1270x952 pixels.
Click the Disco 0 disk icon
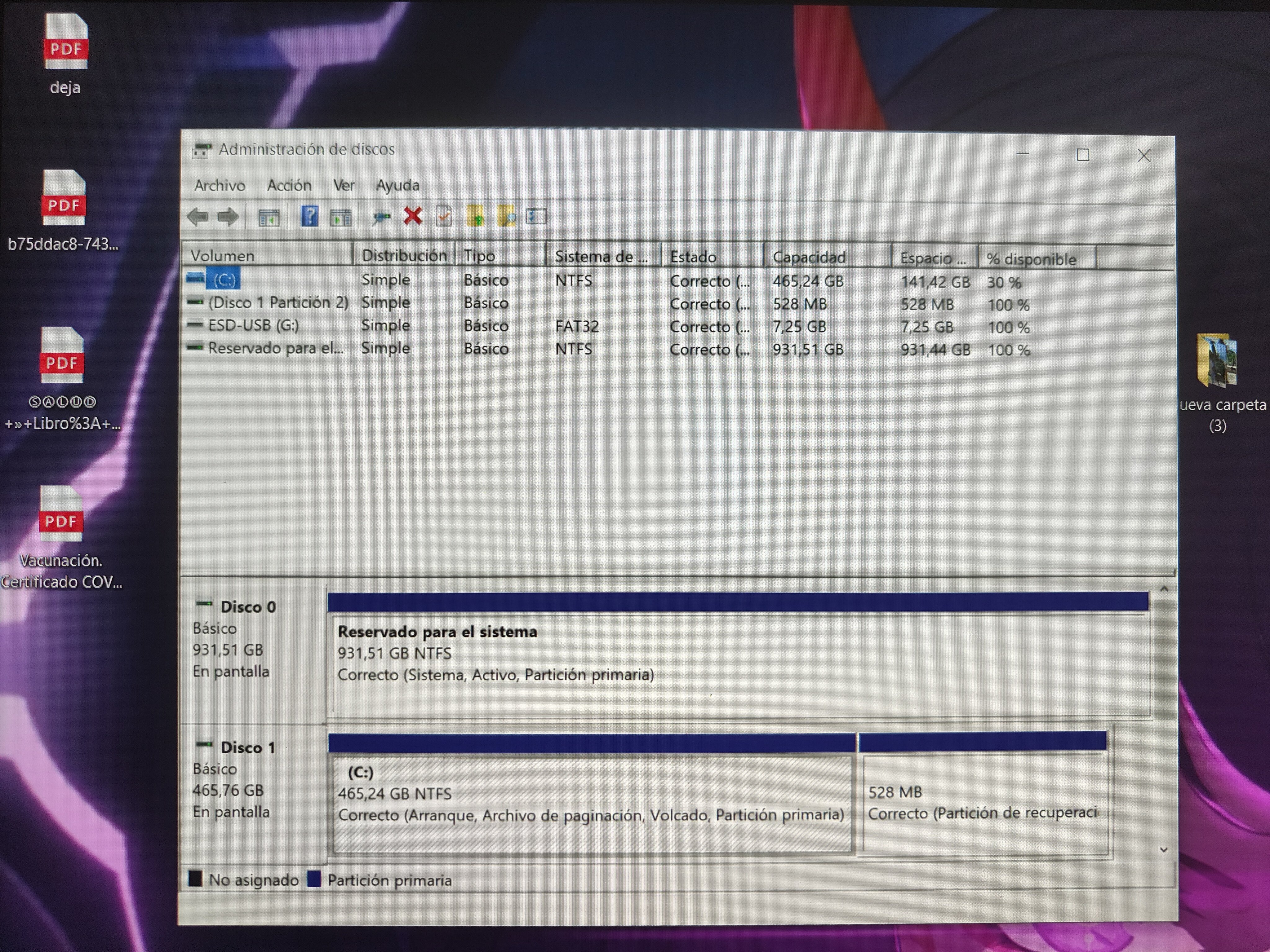(x=204, y=603)
